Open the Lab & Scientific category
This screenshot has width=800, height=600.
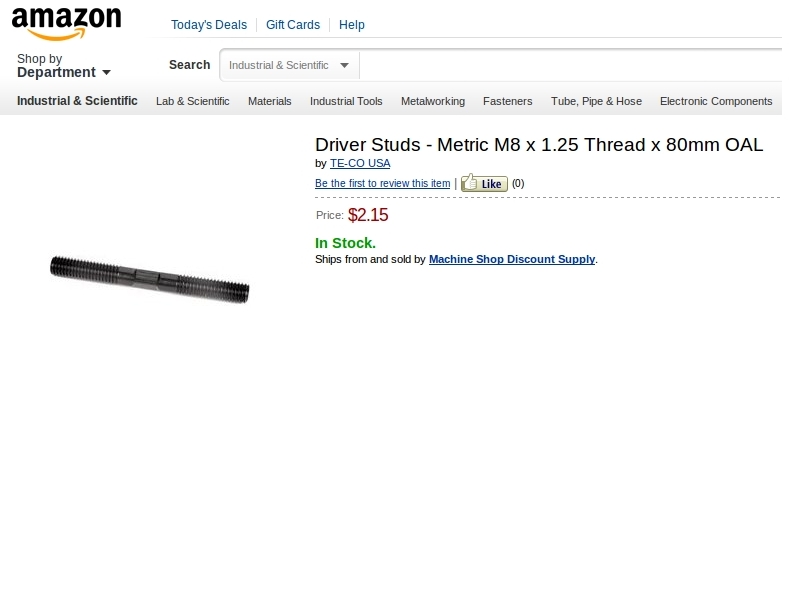click(192, 101)
